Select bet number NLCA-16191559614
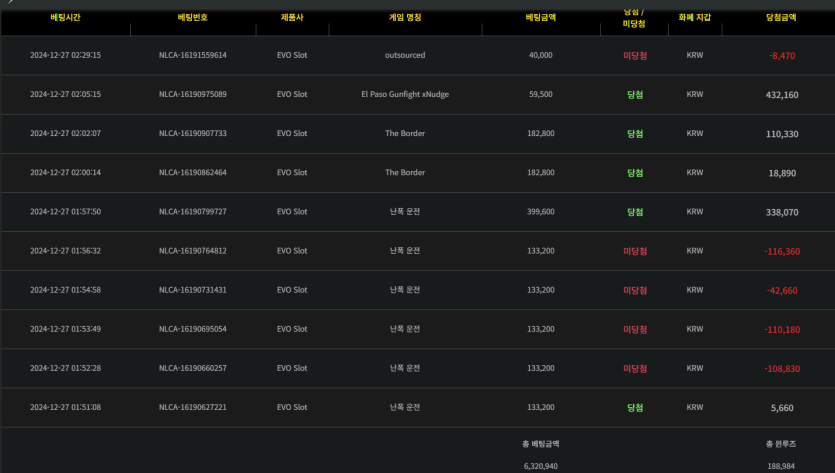835x473 pixels. pyautogui.click(x=192, y=55)
